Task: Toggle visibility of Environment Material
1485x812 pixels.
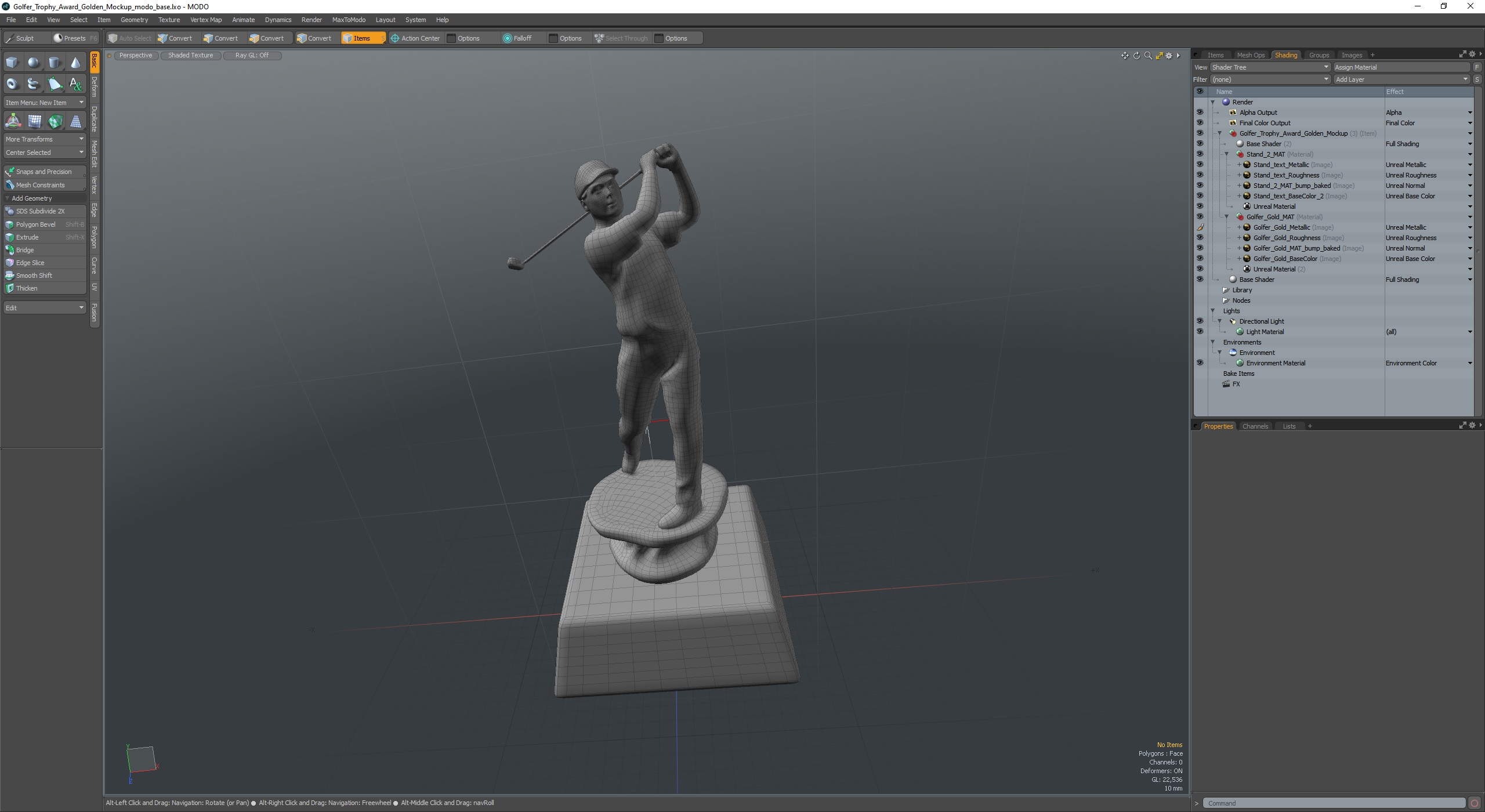Action: tap(1200, 363)
